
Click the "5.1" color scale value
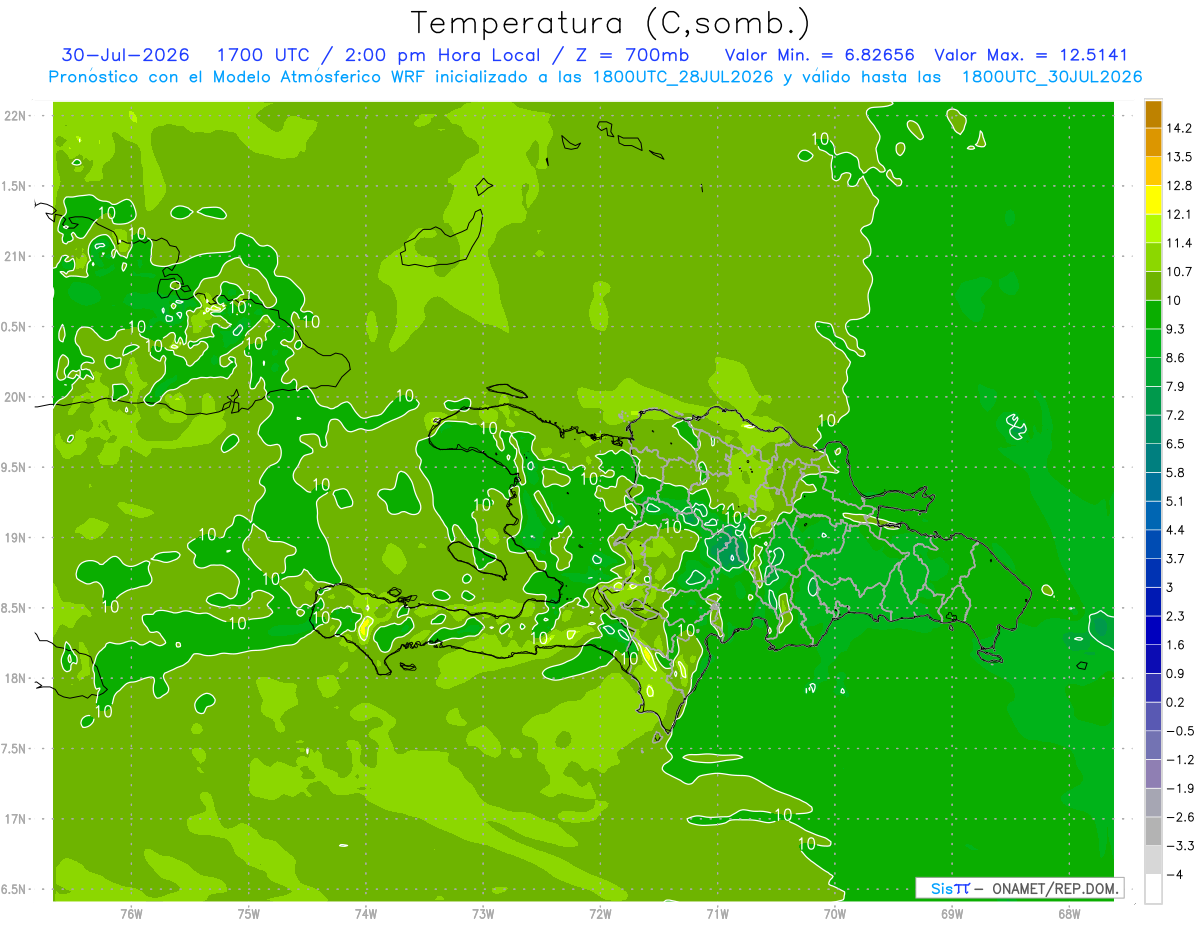coord(1176,501)
